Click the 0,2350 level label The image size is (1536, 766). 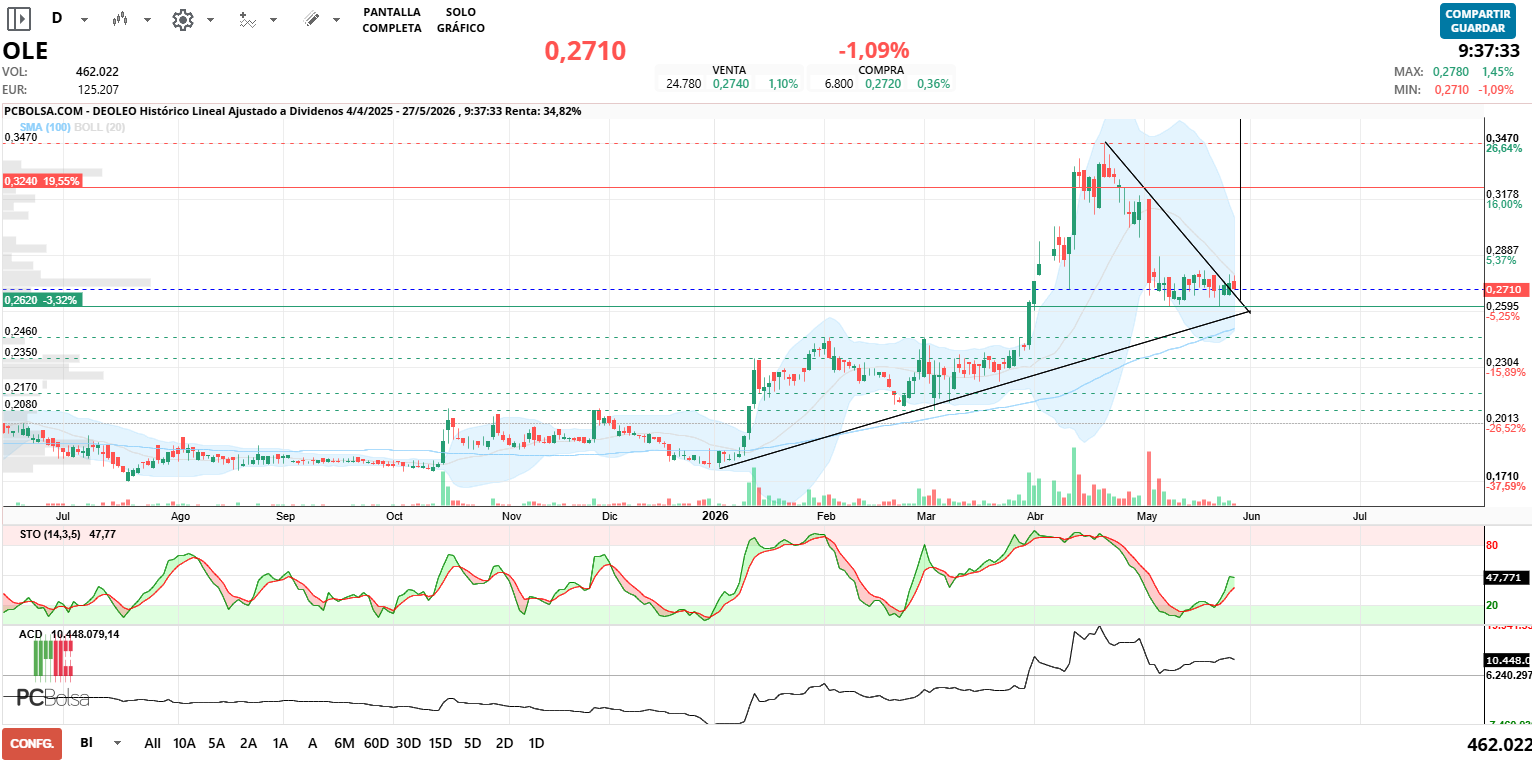point(21,353)
